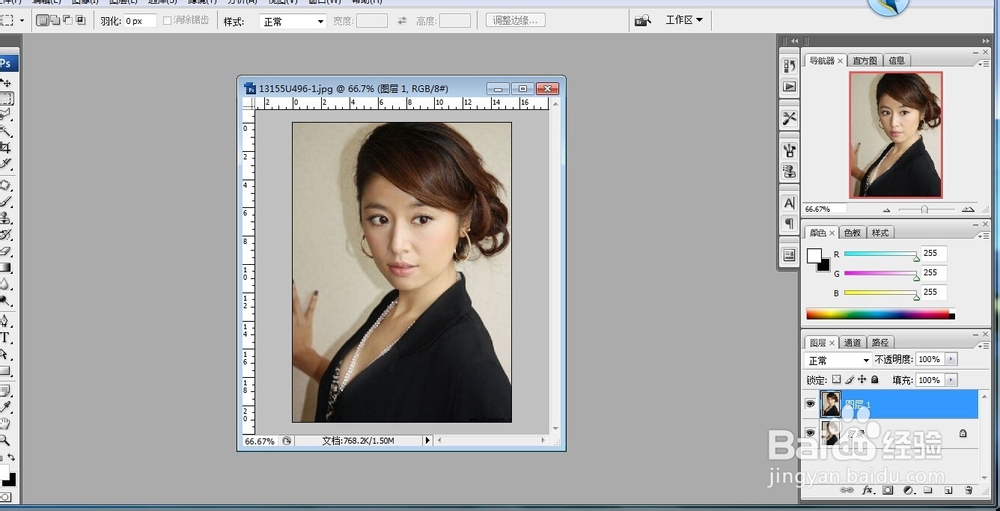Select the Dodge tool
The image size is (1000, 511).
click(x=5, y=299)
